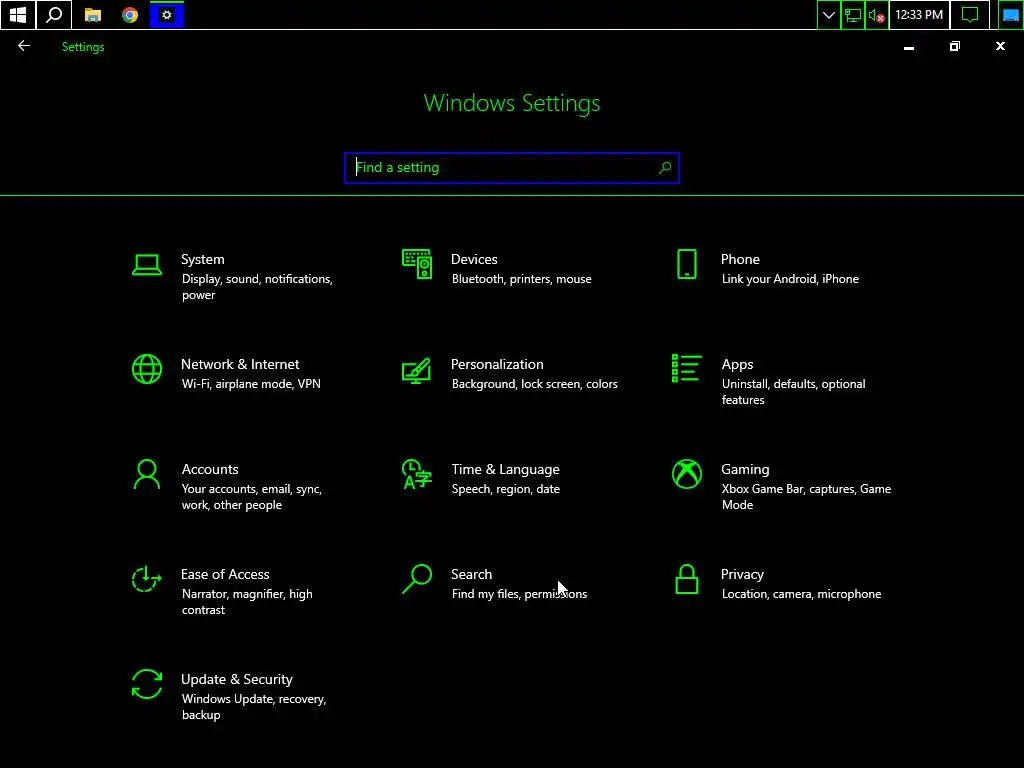The image size is (1024, 768).
Task: Click 'Narrator, magnifier, high contrast' text
Action: coord(247,602)
